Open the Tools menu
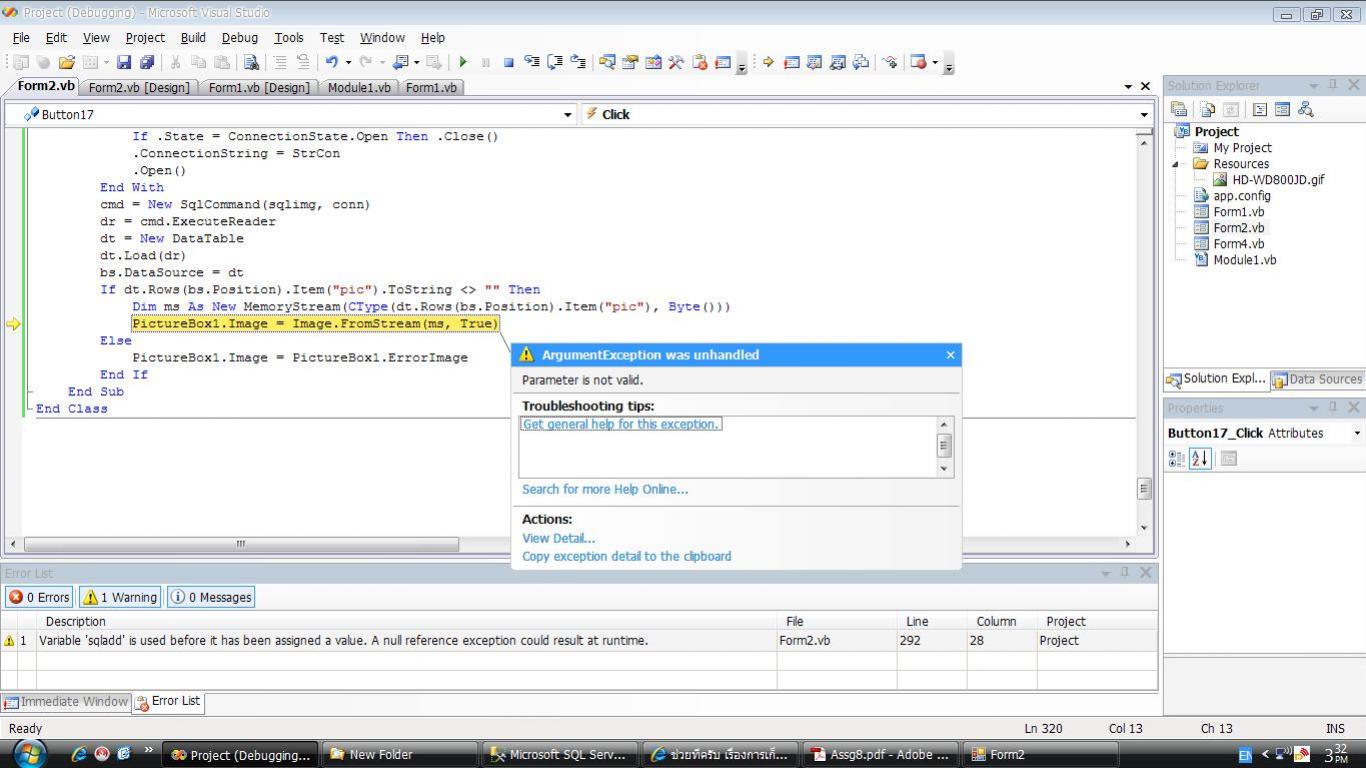The image size is (1366, 768). pyautogui.click(x=288, y=37)
